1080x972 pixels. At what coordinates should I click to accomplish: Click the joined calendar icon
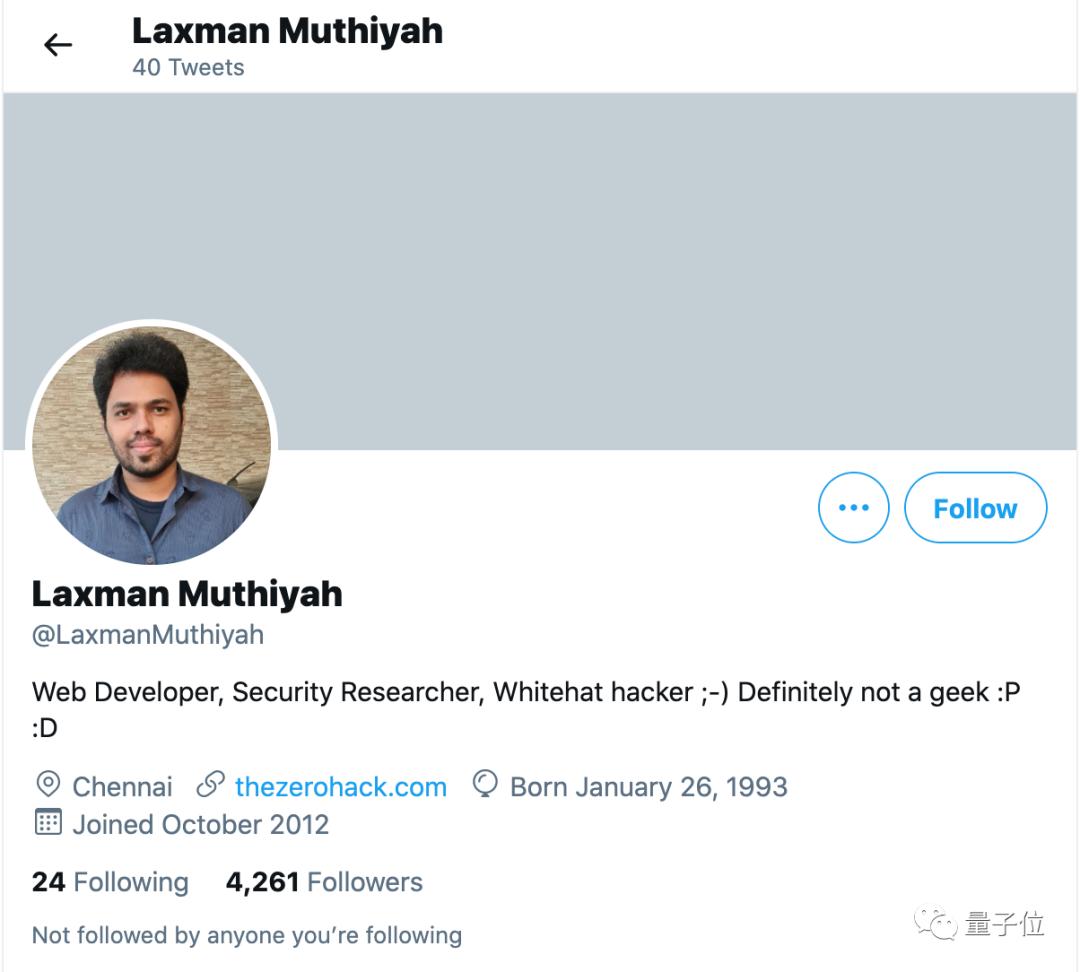47,824
